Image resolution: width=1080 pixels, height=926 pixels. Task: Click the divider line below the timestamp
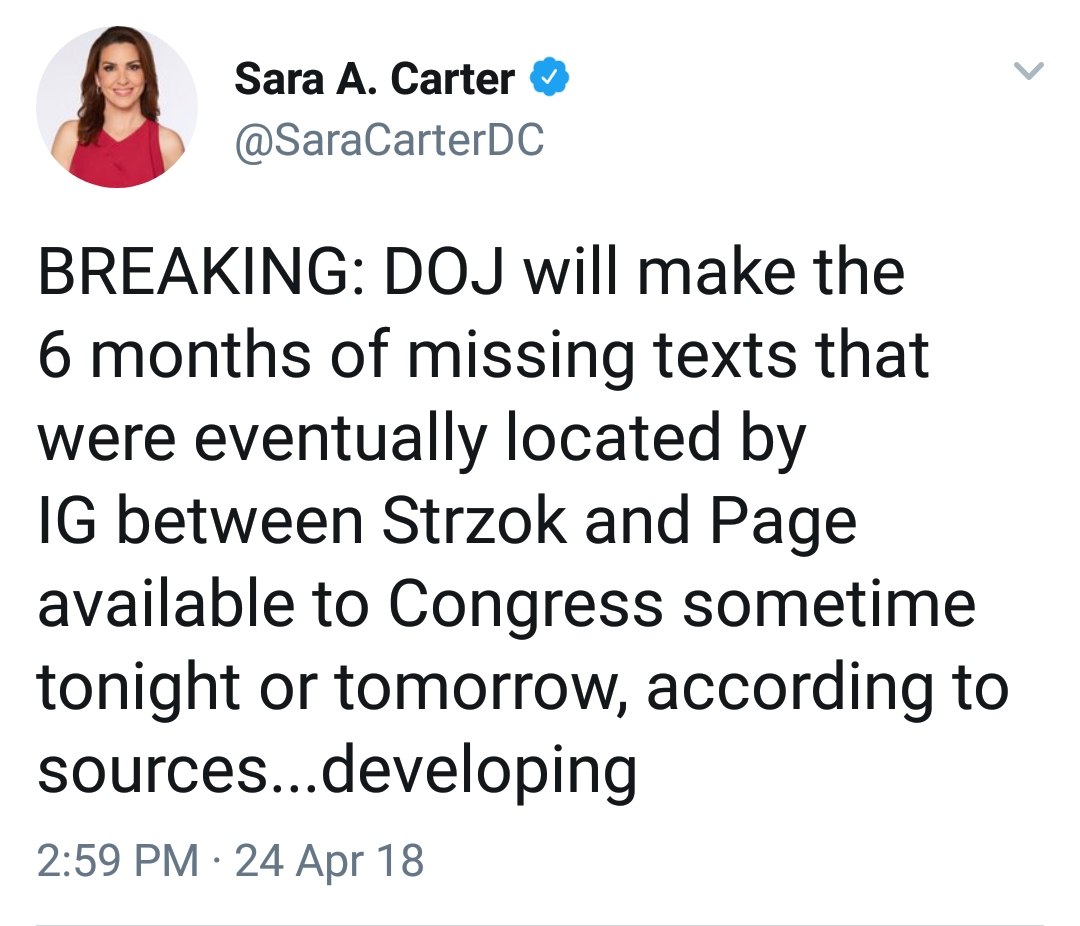[x=540, y=924]
